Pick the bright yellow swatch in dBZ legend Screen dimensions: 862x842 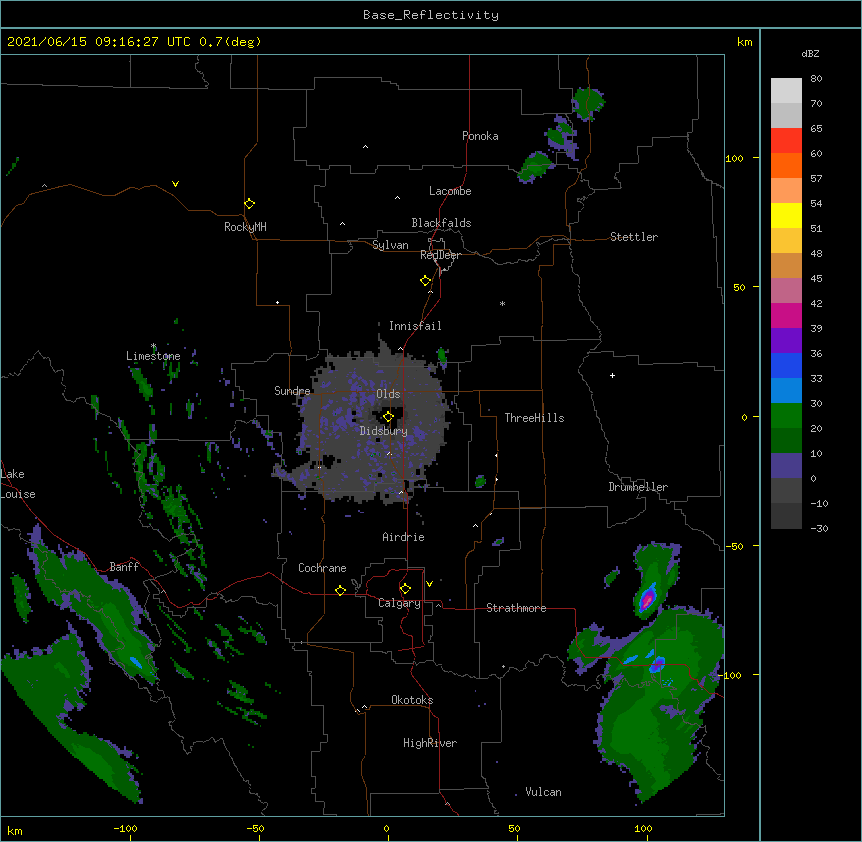click(786, 215)
